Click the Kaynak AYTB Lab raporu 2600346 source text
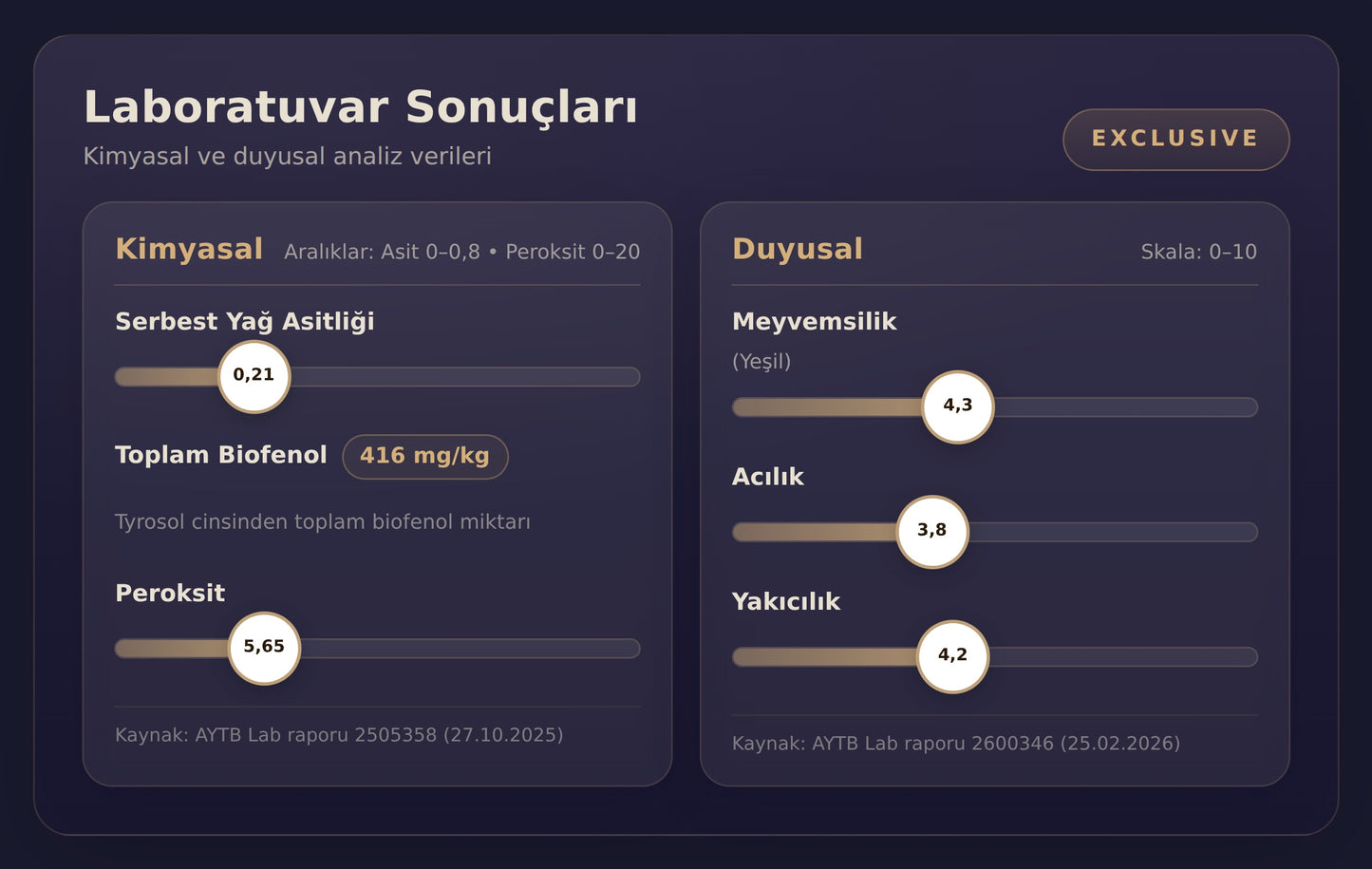This screenshot has height=869, width=1372. pos(955,744)
